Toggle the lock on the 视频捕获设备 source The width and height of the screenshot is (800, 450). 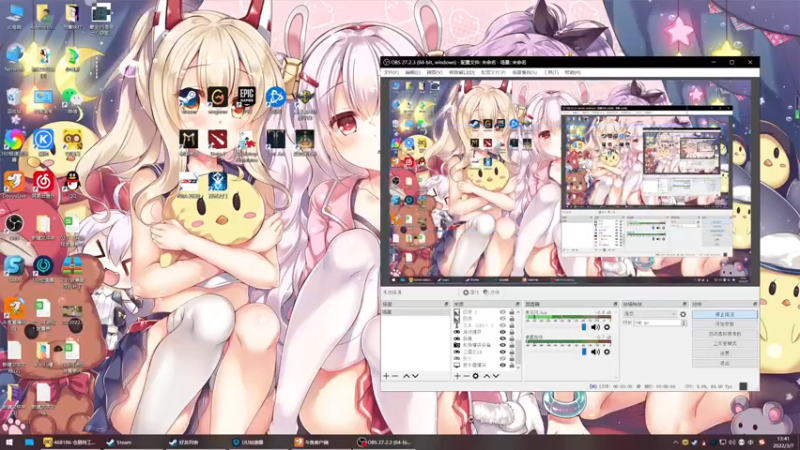pos(512,345)
